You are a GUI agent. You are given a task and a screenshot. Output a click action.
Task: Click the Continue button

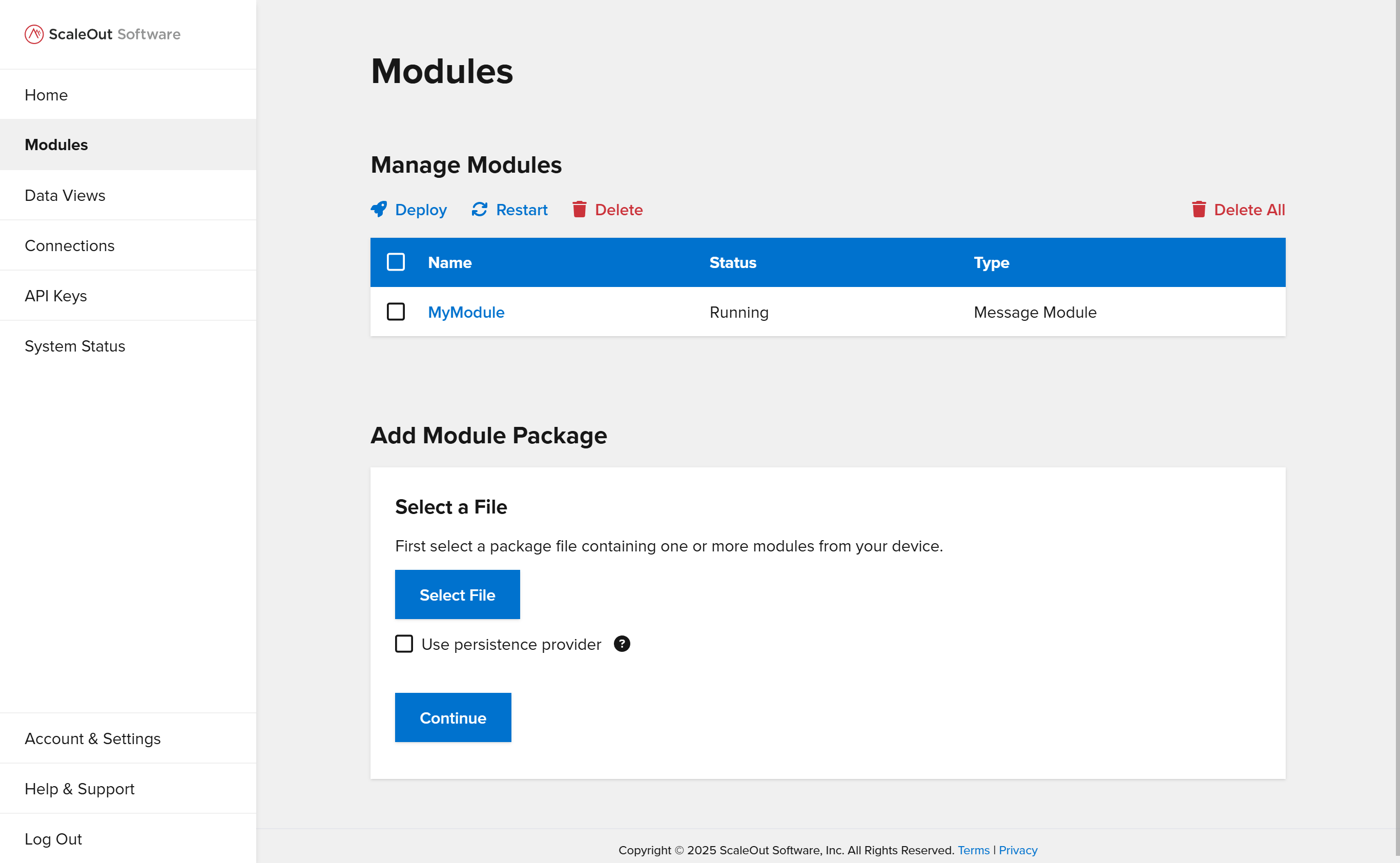tap(453, 717)
